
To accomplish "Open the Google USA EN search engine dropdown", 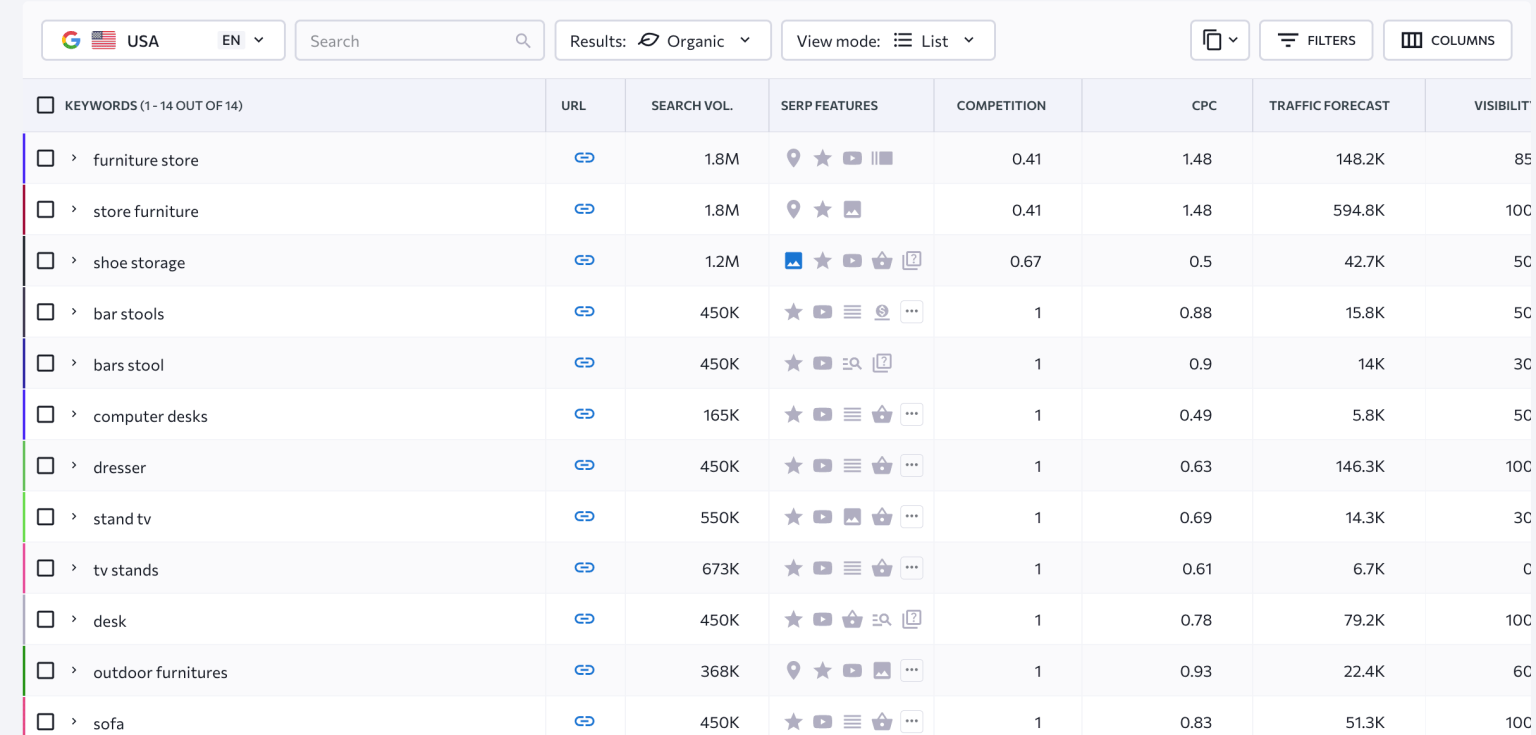I will pyautogui.click(x=163, y=40).
